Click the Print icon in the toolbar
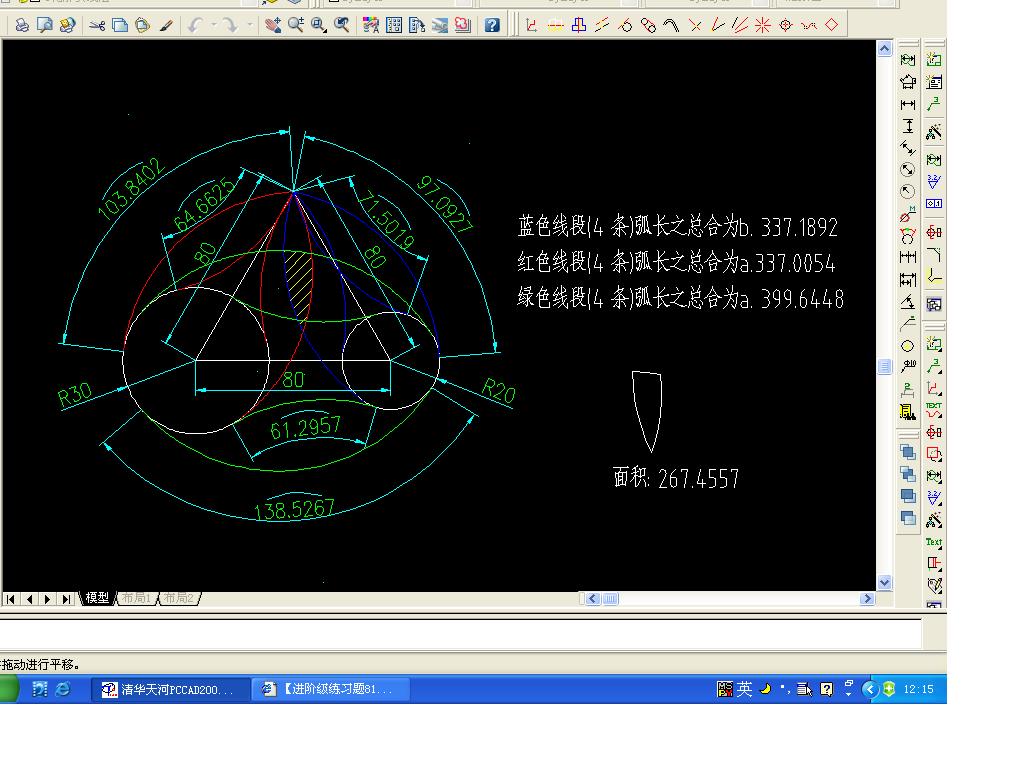 pyautogui.click(x=22, y=25)
